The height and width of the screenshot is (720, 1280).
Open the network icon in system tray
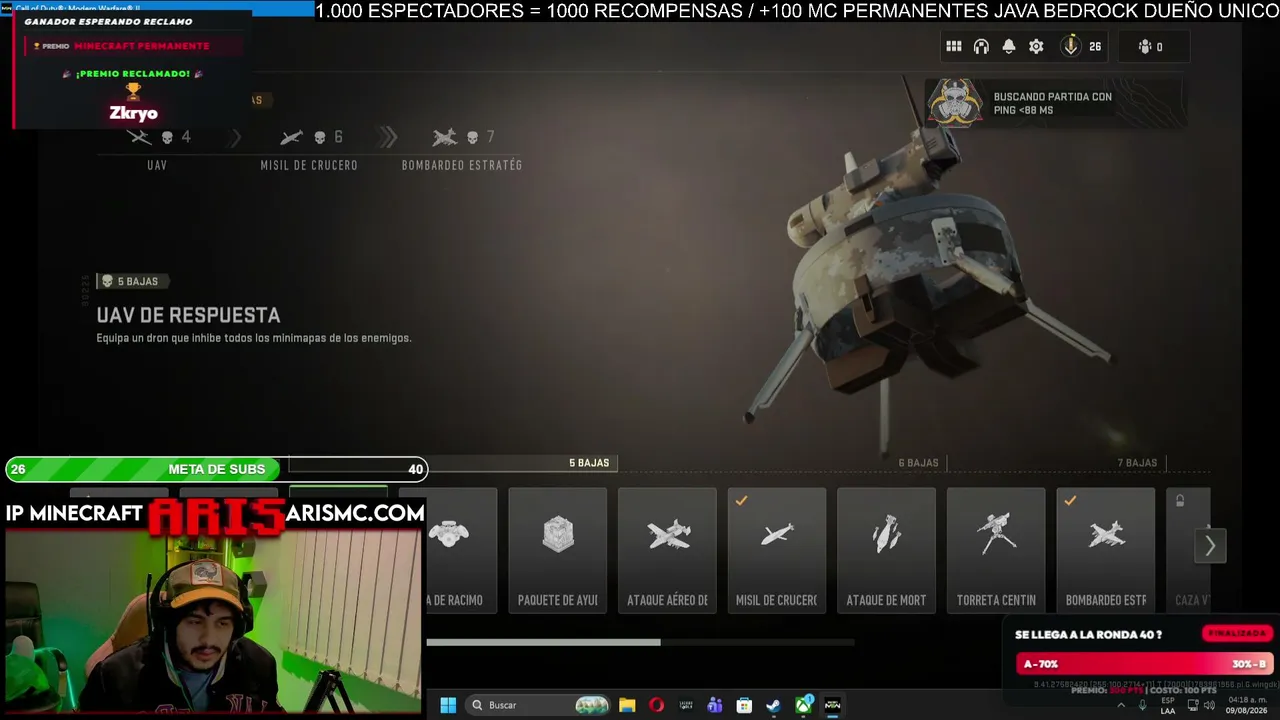click(x=1192, y=705)
